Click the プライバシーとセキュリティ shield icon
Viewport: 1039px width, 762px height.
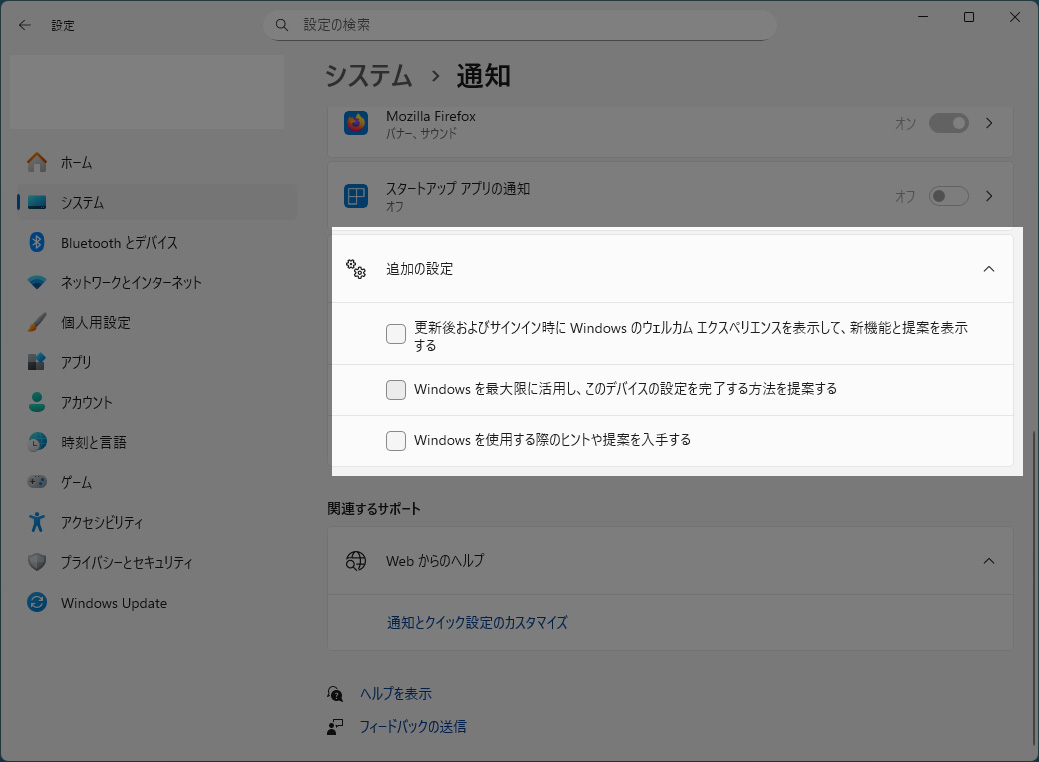[x=37, y=562]
